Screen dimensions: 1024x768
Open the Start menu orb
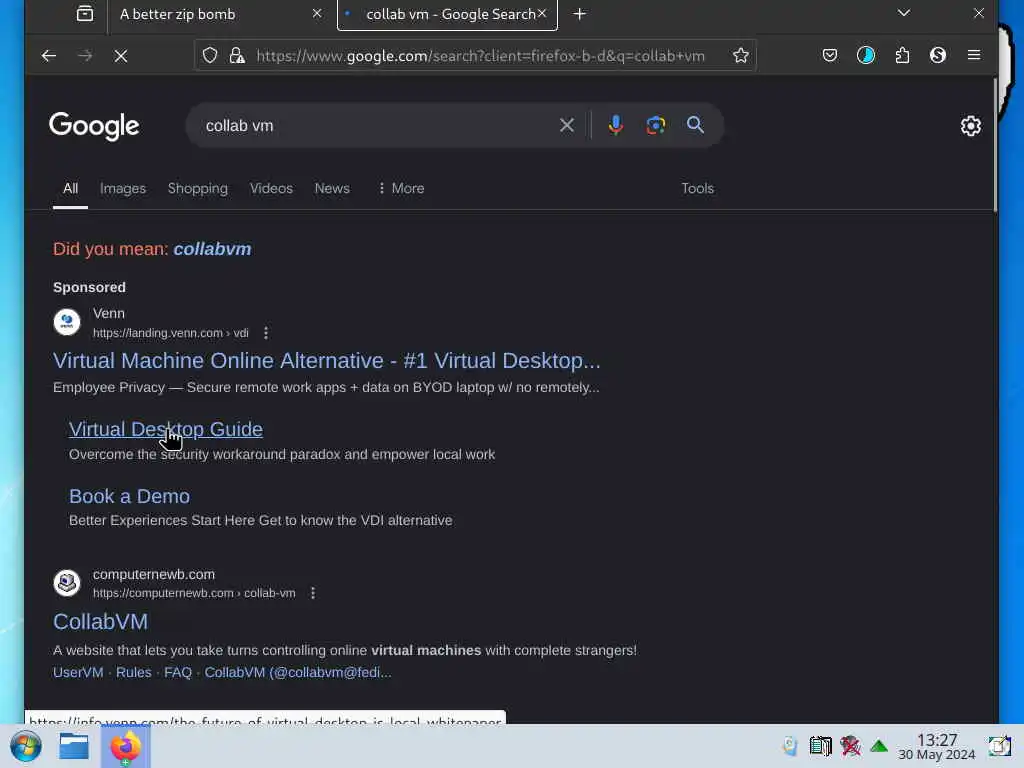click(26, 746)
